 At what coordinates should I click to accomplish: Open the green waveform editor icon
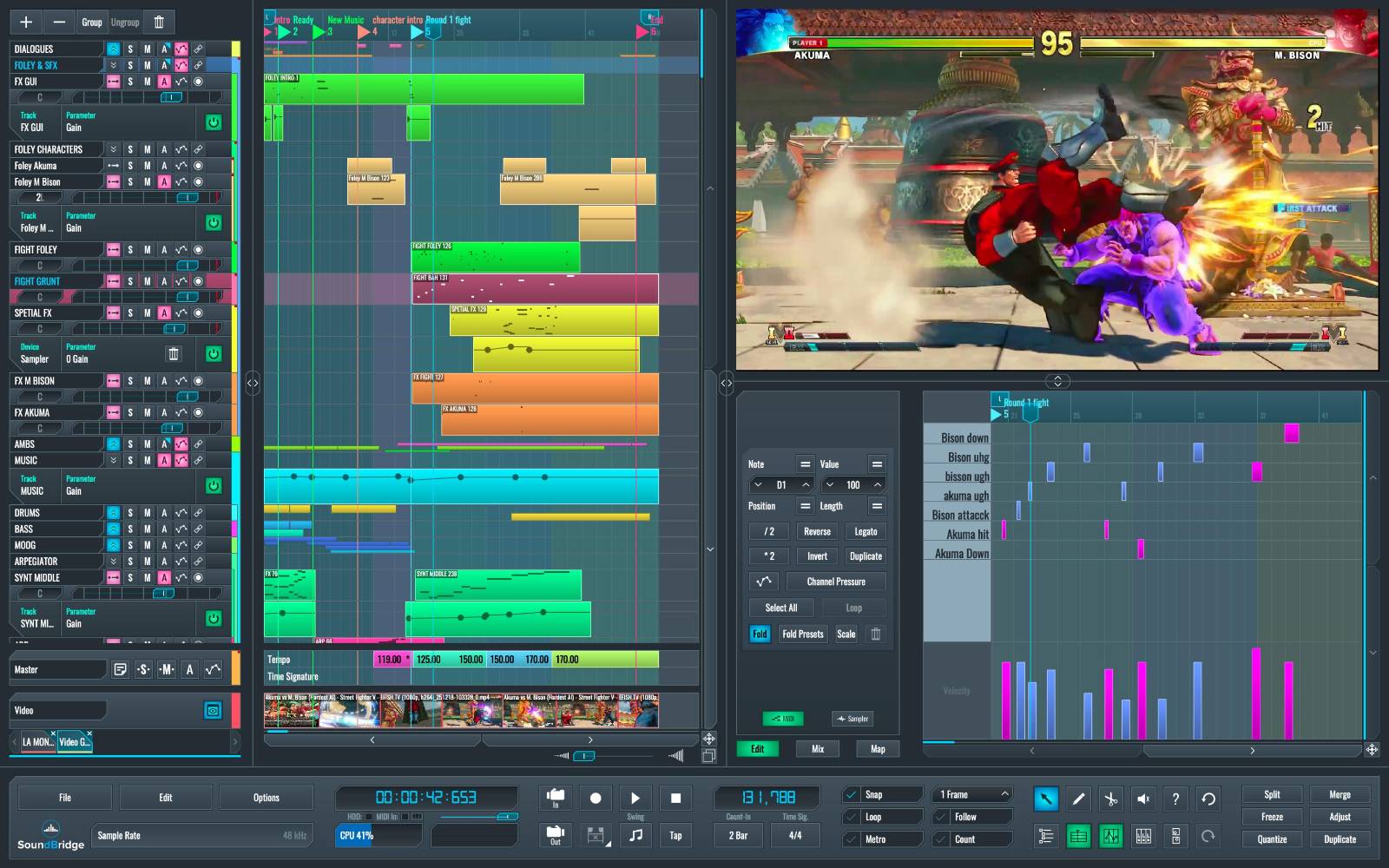1110,836
